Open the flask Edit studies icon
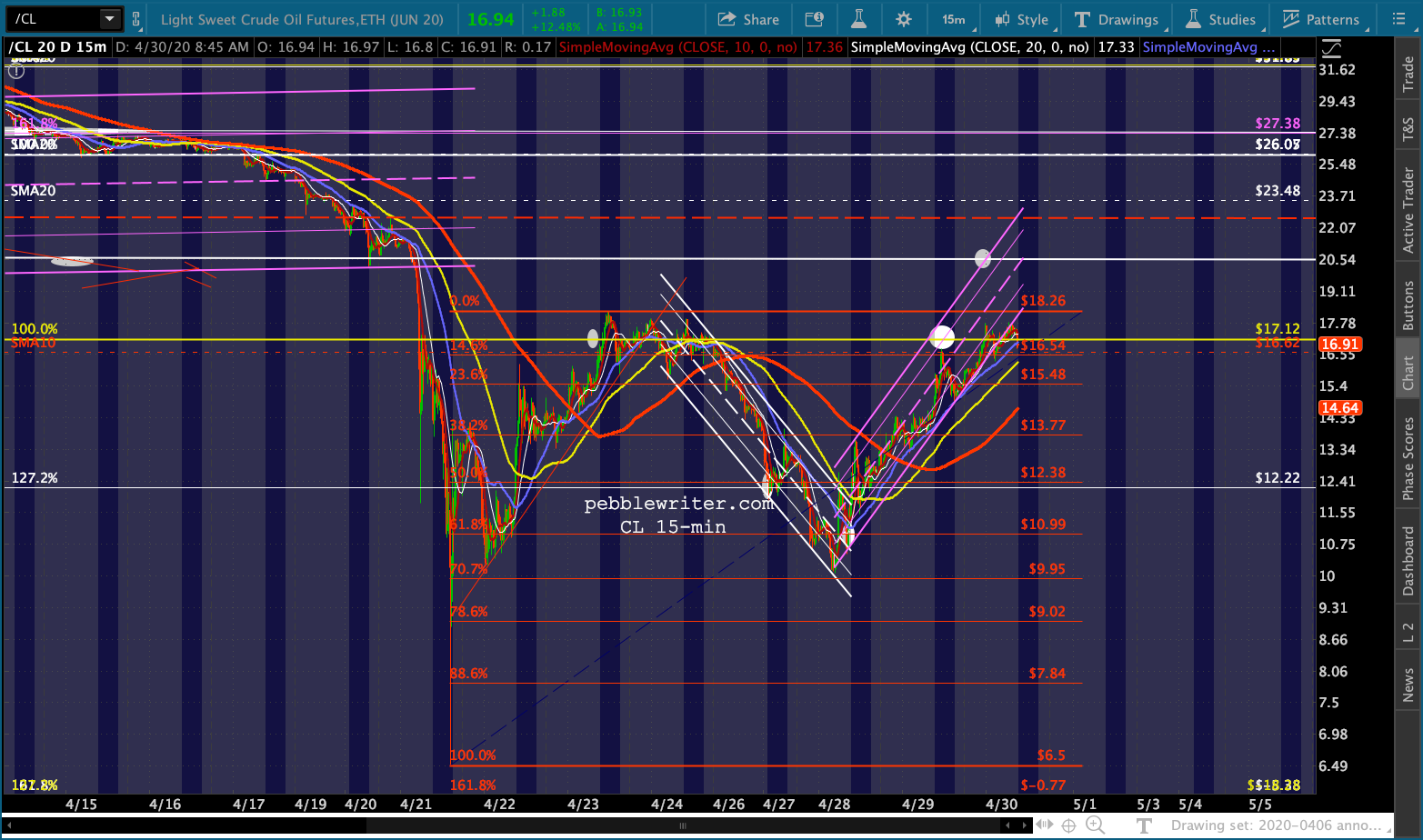The width and height of the screenshot is (1423, 840). 858,18
